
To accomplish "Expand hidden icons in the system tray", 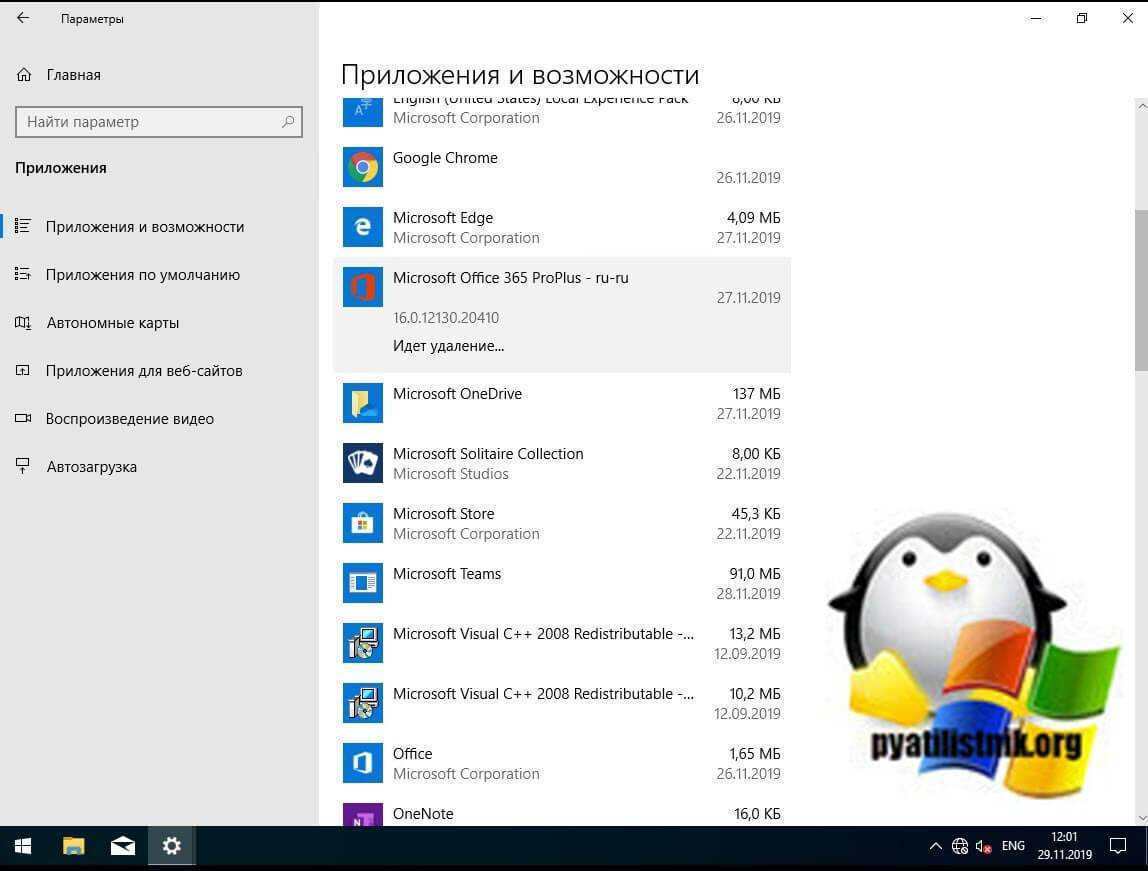I will pyautogui.click(x=936, y=845).
